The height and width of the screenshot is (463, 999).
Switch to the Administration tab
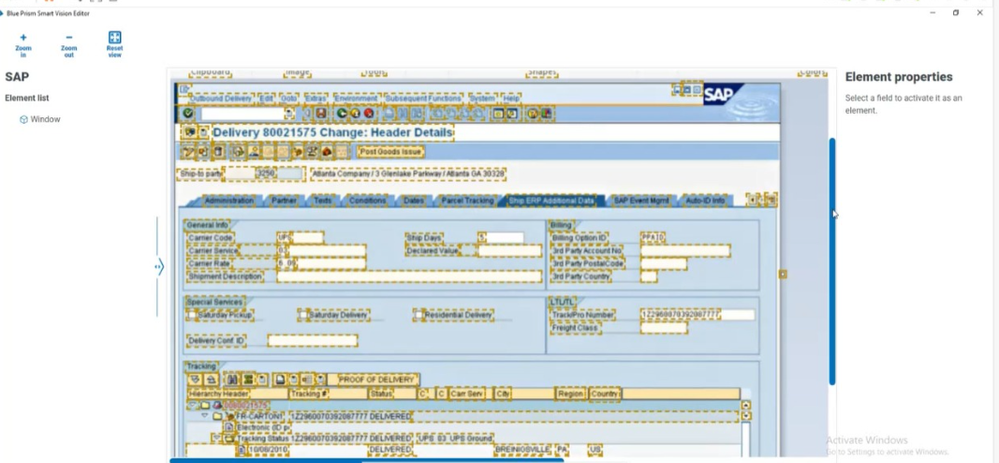pyautogui.click(x=229, y=201)
